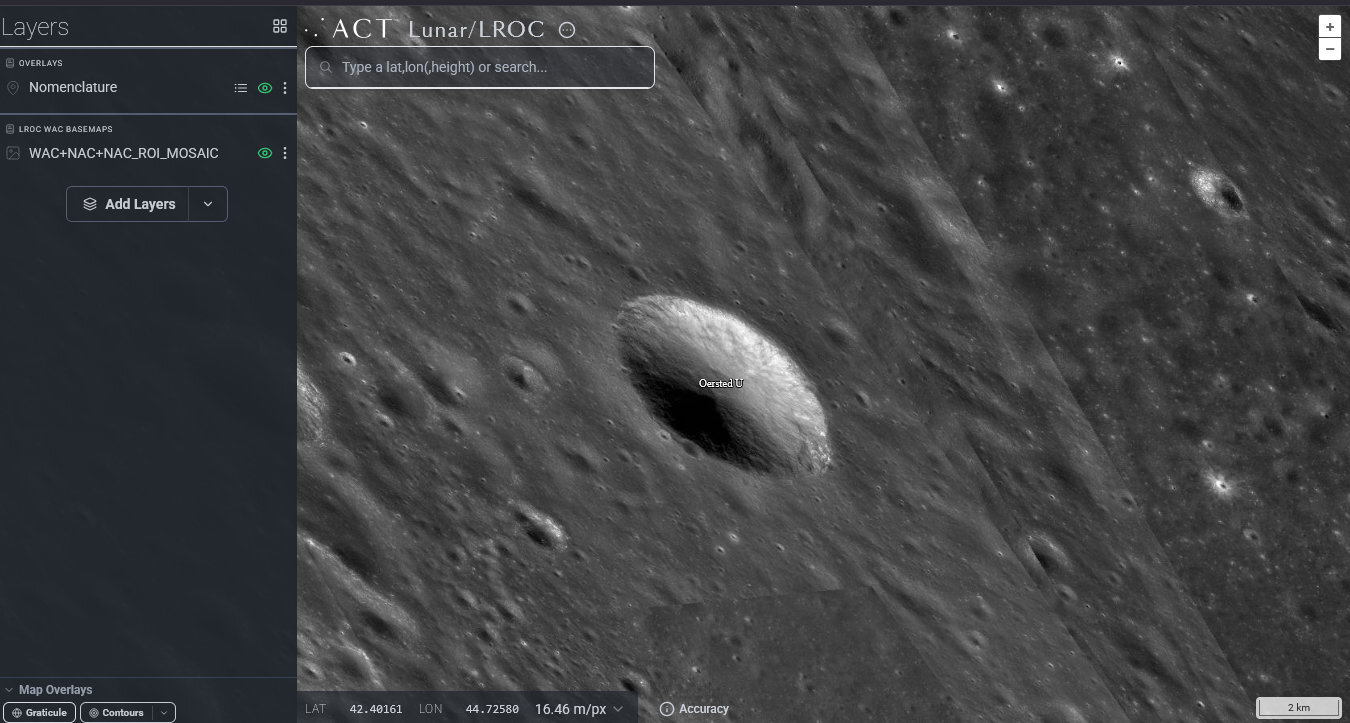Toggle the Contours map overlay
Screen dimensions: 1350x723
coord(116,713)
